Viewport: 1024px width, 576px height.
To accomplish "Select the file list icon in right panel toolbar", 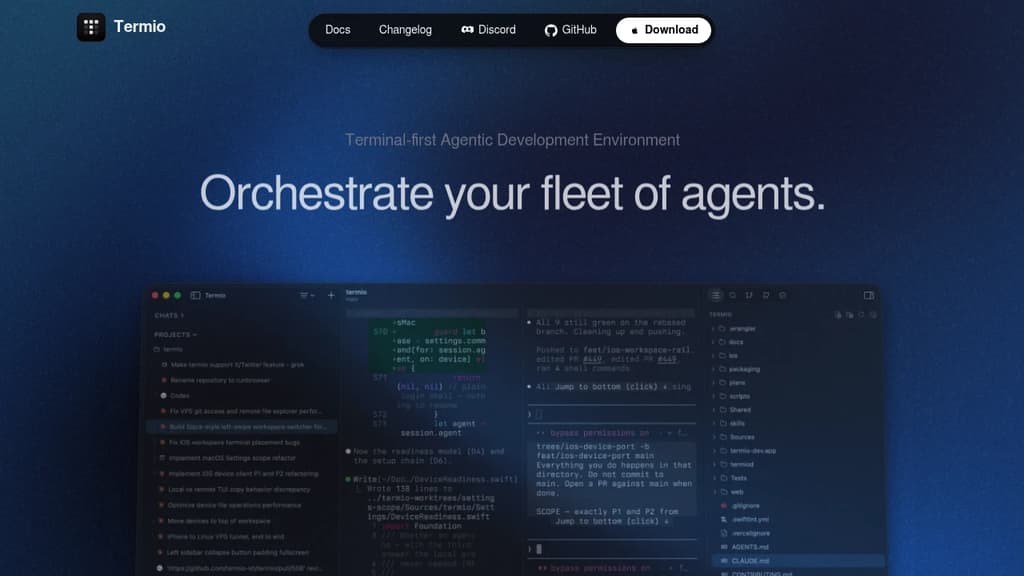I will tap(716, 296).
